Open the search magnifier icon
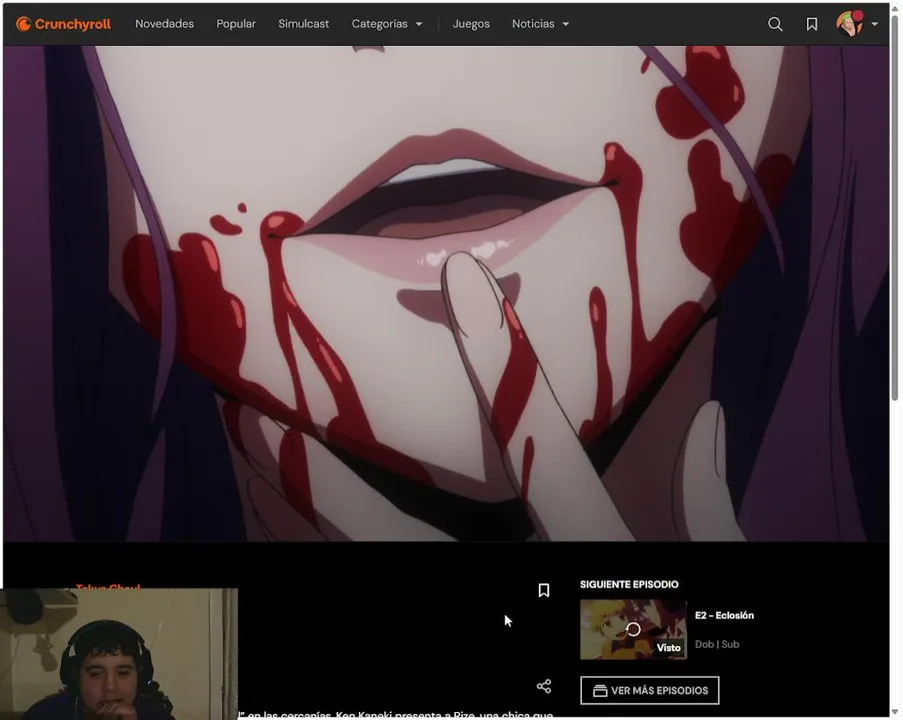 tap(775, 24)
